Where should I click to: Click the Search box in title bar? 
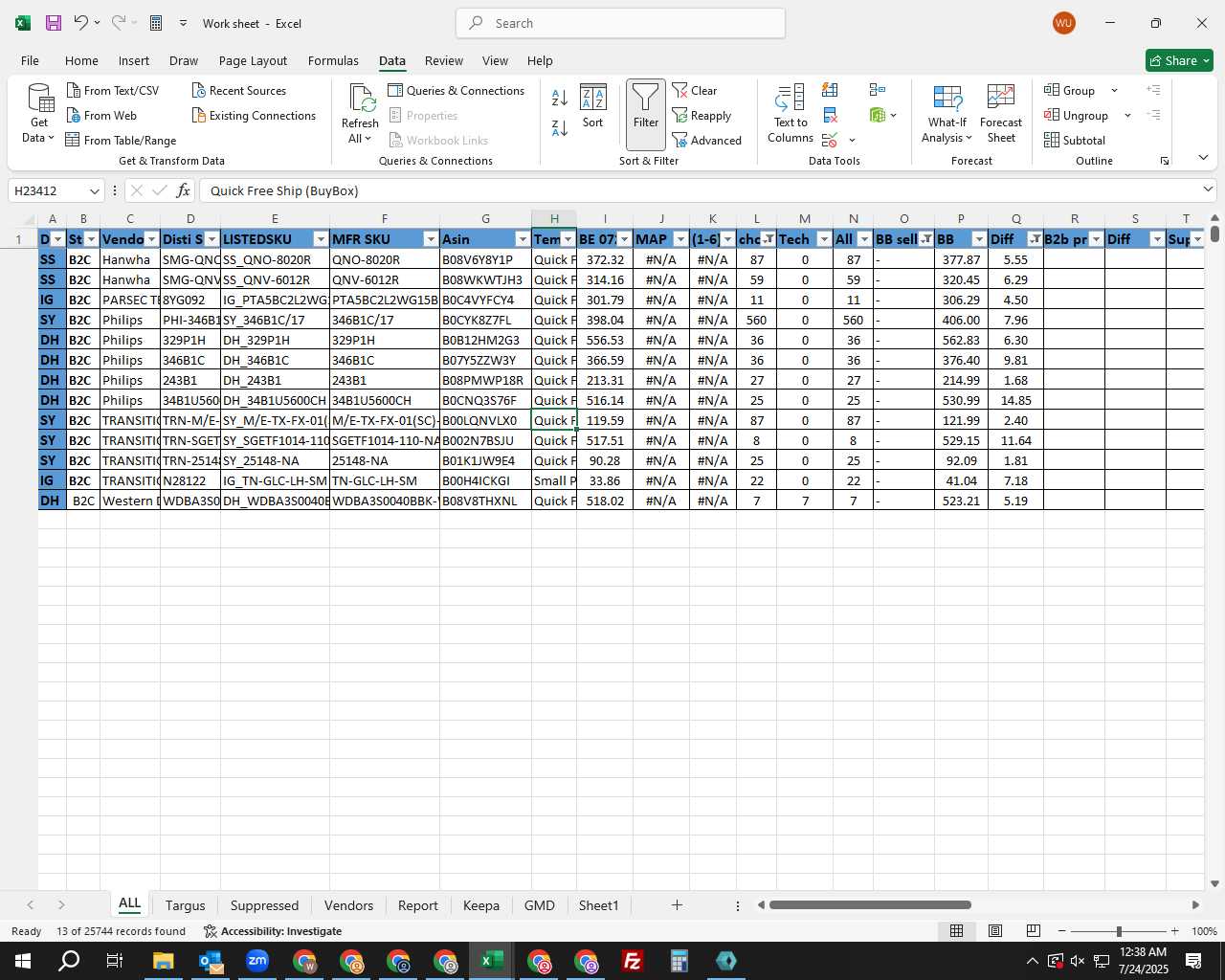[620, 23]
